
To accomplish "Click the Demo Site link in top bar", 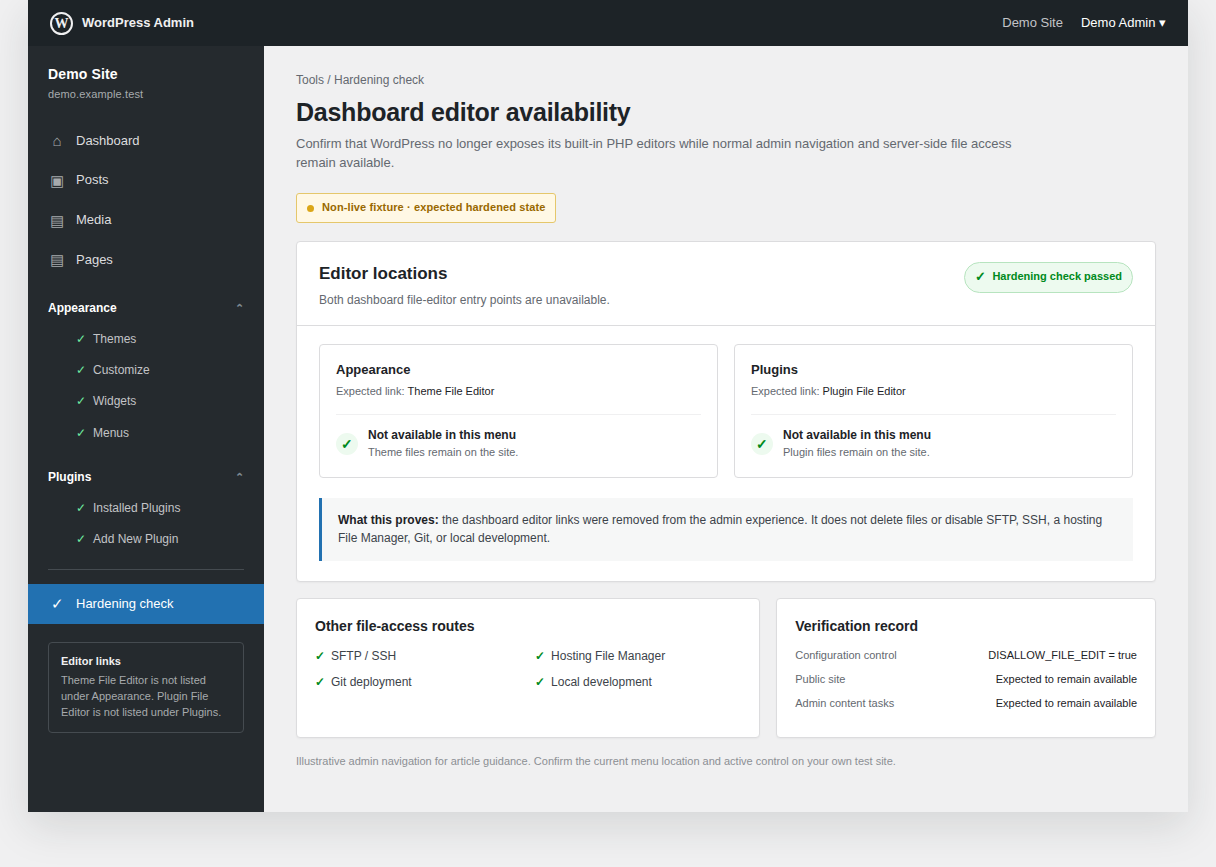I will 1032,23.
